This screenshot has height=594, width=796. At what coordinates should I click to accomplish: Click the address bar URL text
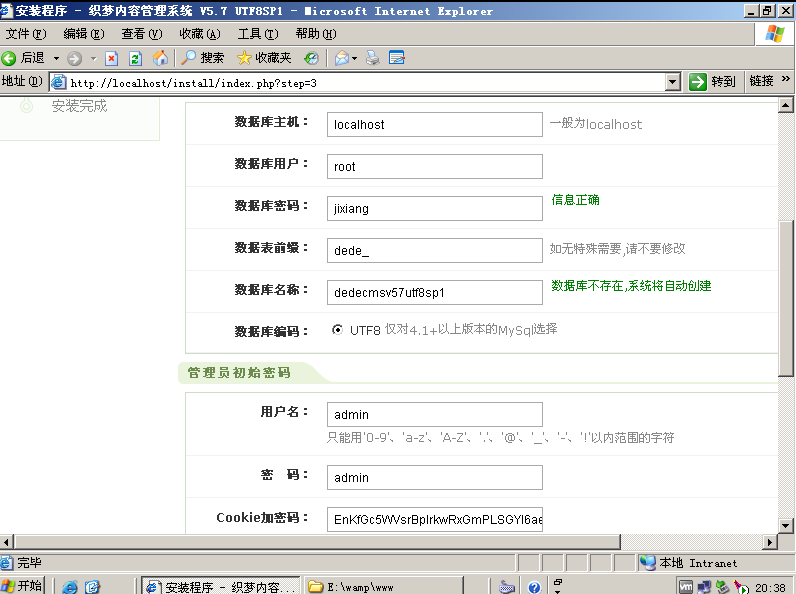(193, 83)
